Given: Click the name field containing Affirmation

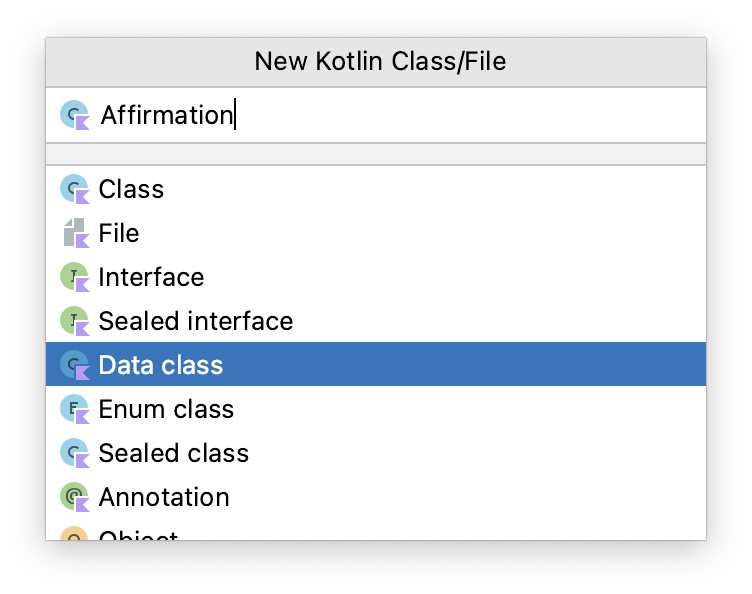Looking at the screenshot, I should point(400,115).
